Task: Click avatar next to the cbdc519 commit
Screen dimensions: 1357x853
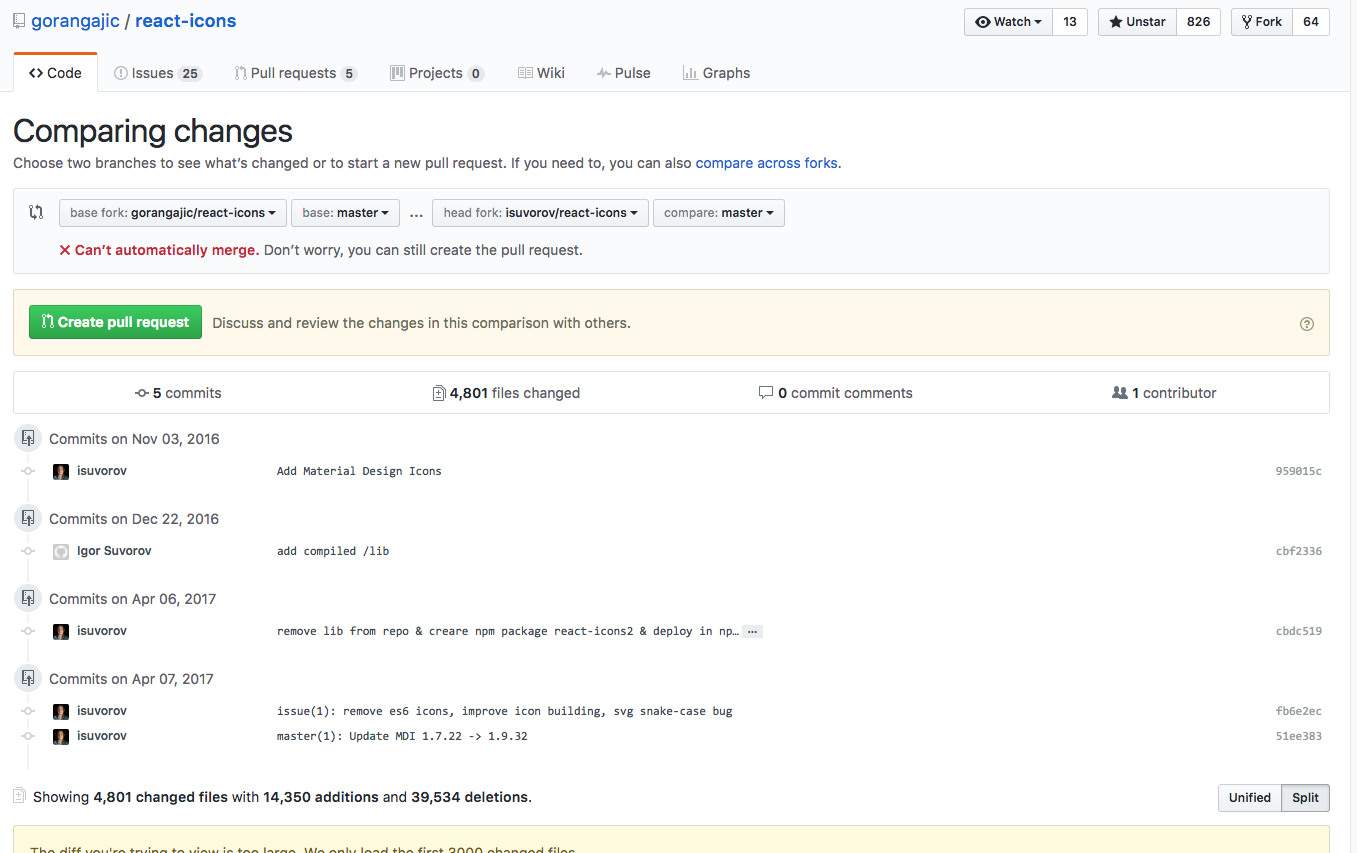Action: [x=61, y=631]
